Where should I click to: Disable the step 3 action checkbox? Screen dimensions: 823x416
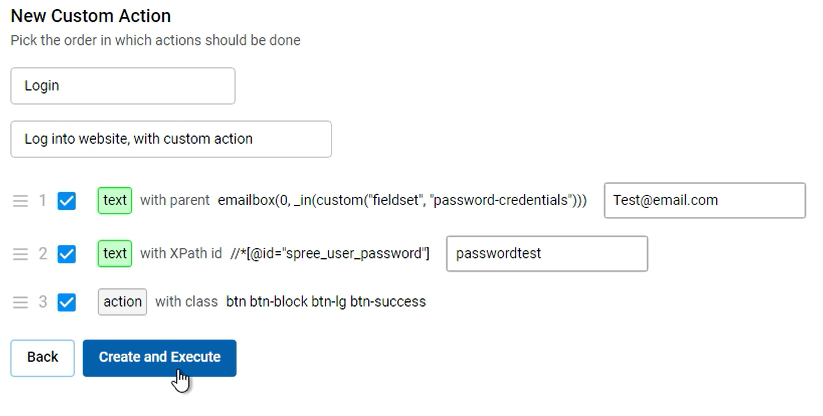tap(67, 302)
